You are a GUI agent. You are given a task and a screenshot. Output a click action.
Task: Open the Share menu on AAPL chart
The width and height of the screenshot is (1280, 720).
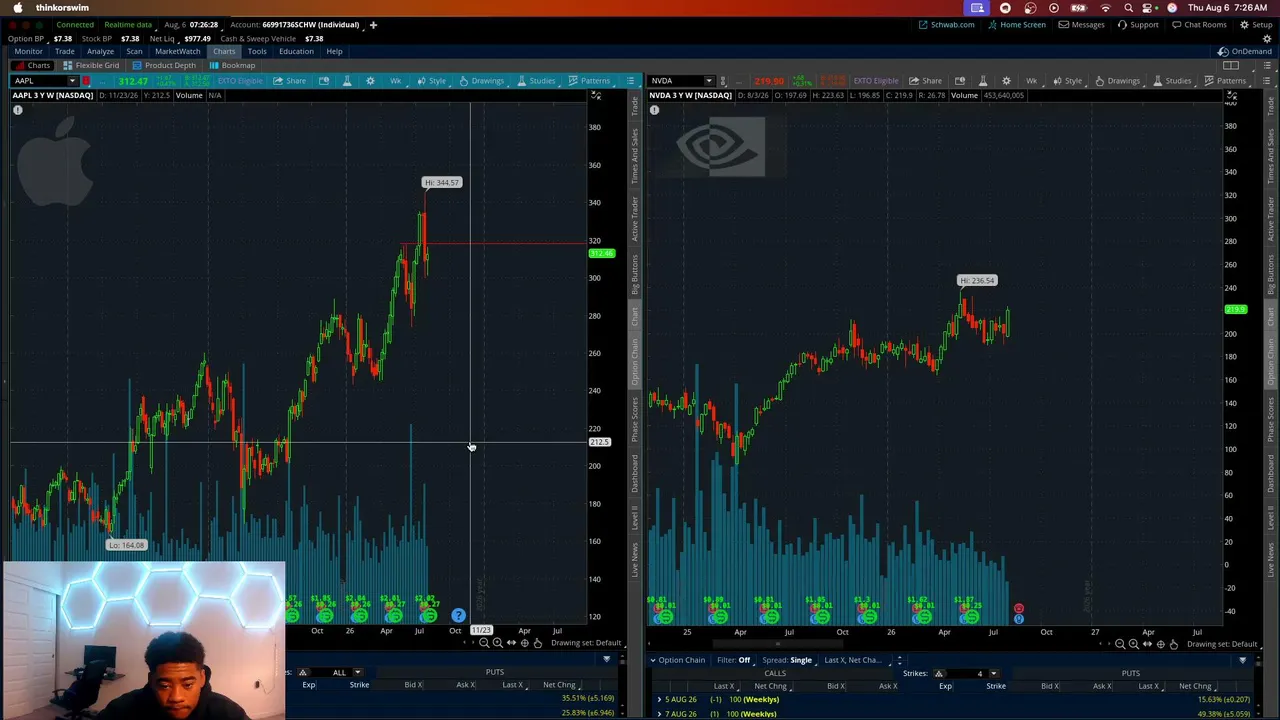(290, 80)
